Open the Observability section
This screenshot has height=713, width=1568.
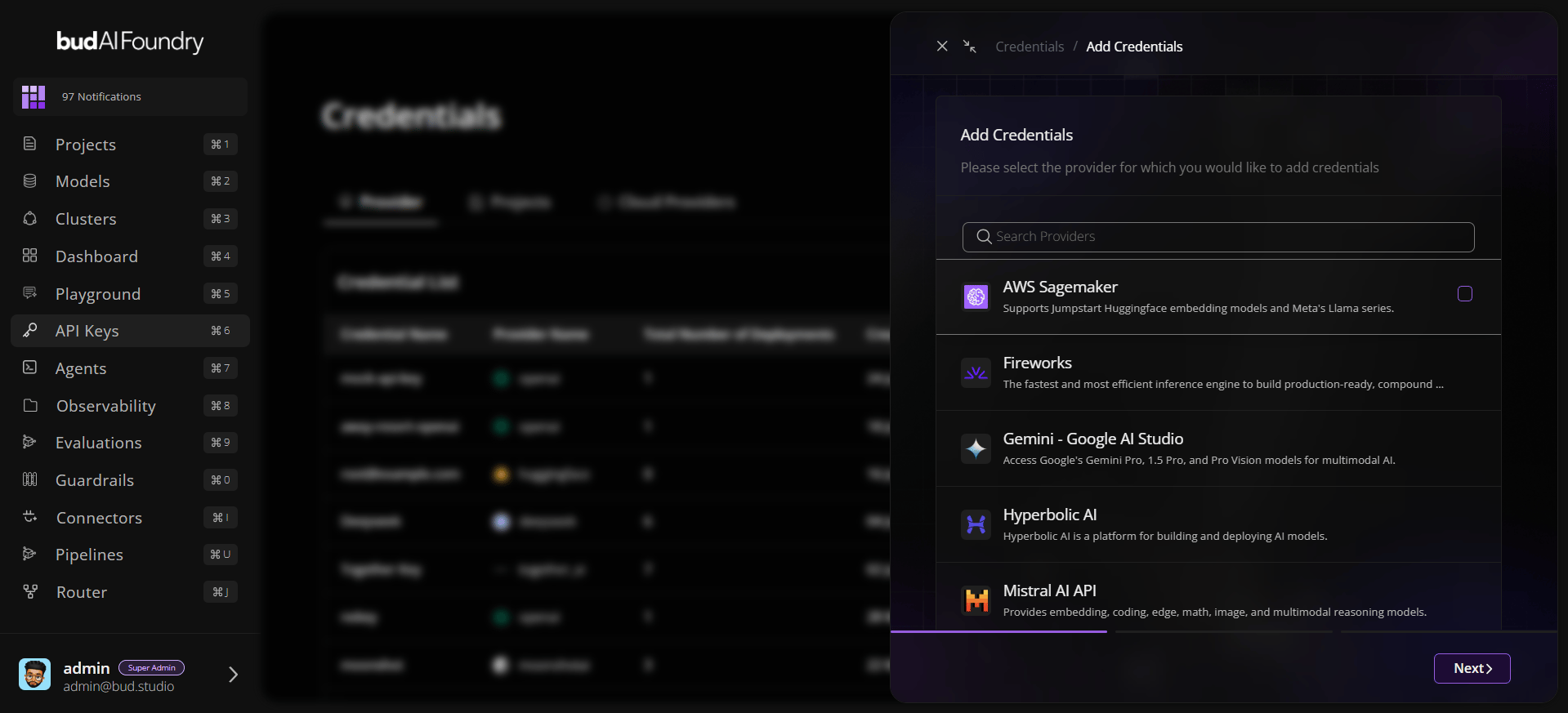[x=131, y=405]
